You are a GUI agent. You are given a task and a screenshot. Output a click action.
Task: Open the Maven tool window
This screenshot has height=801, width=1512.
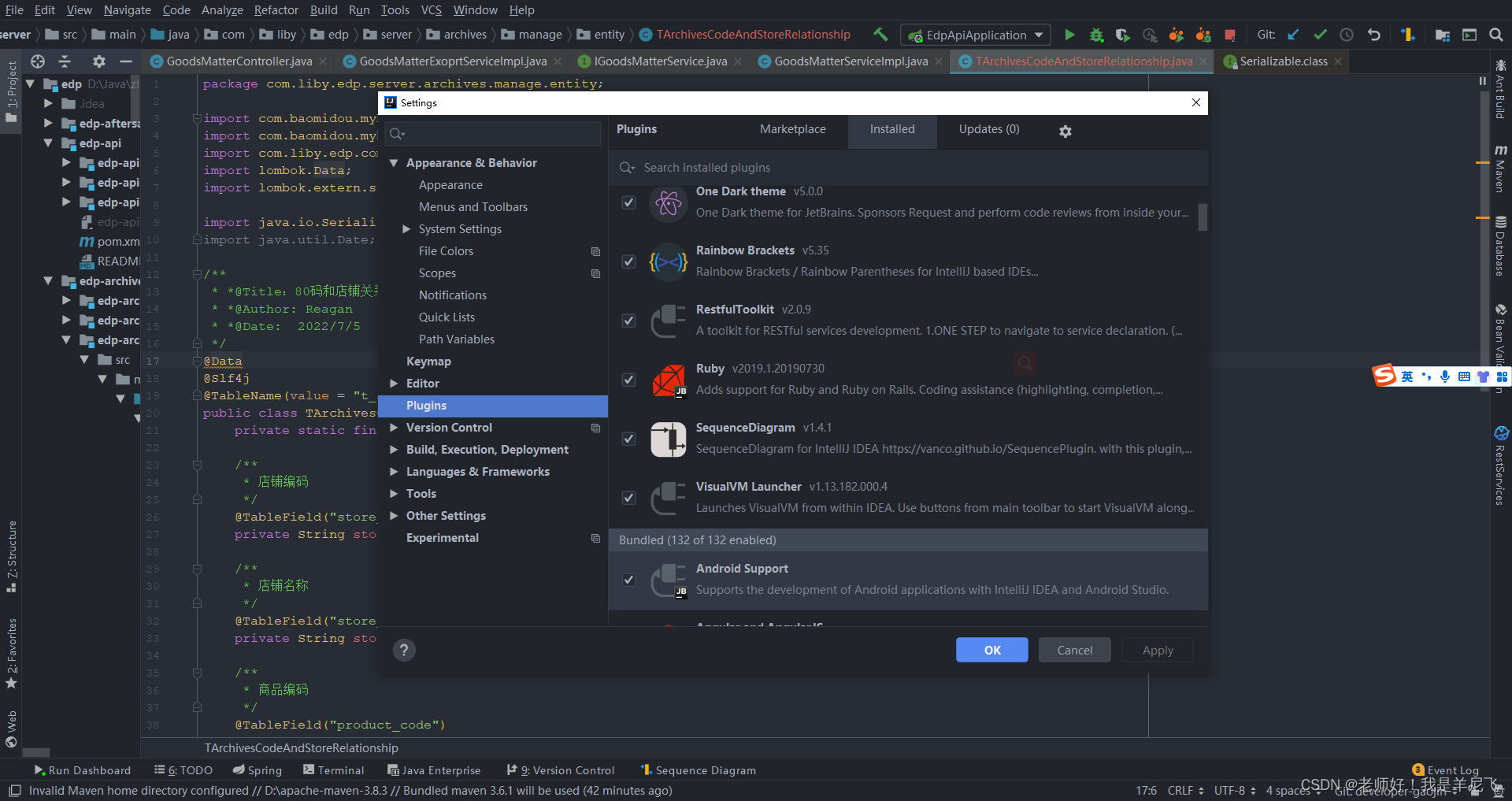[1500, 168]
